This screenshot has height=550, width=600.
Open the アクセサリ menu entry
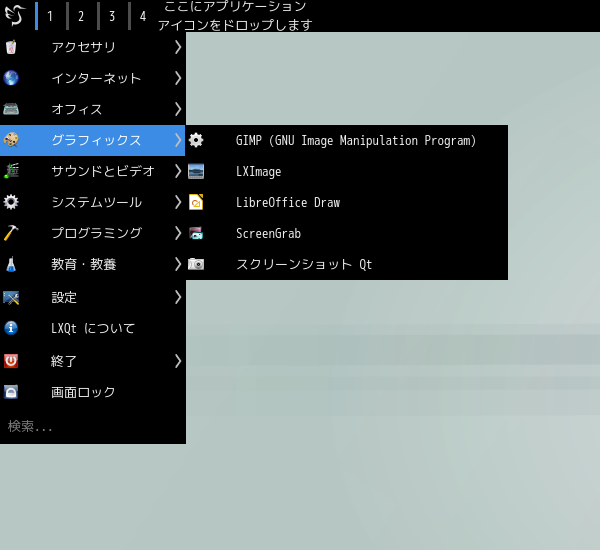click(93, 47)
